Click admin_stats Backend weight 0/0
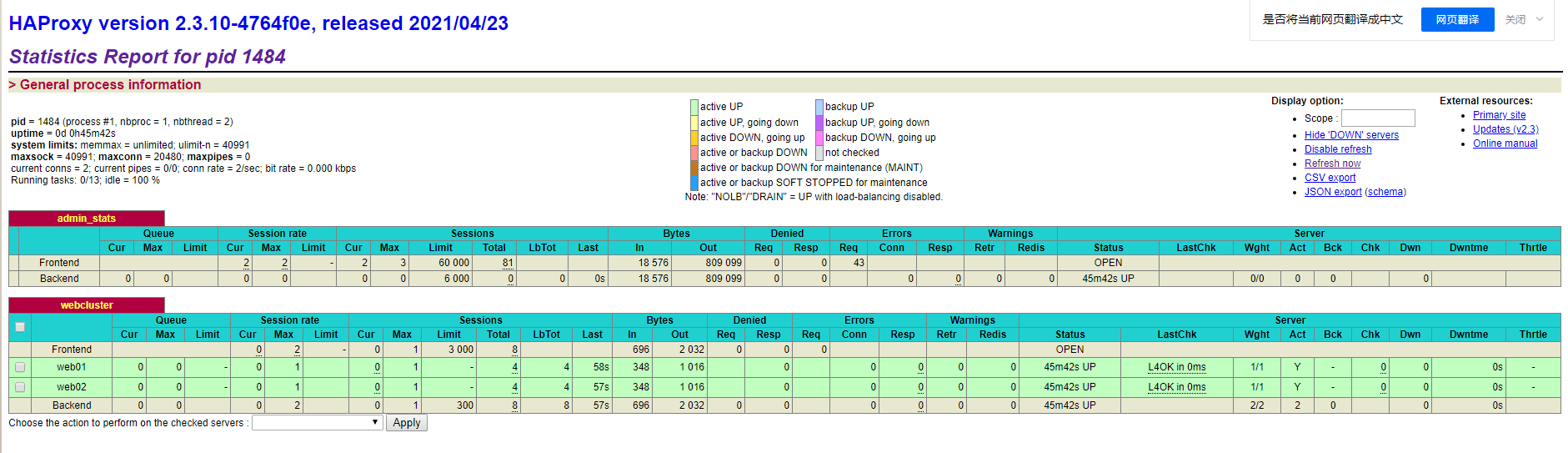The width and height of the screenshot is (1568, 453). click(x=1257, y=279)
